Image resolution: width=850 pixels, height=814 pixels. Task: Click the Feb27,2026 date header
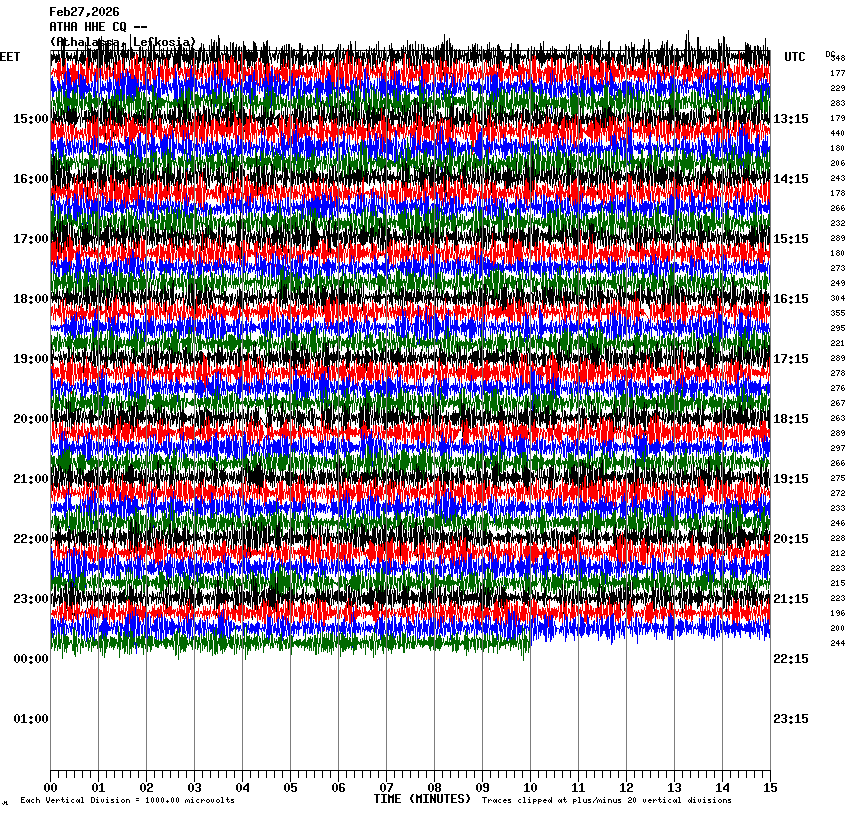click(84, 12)
